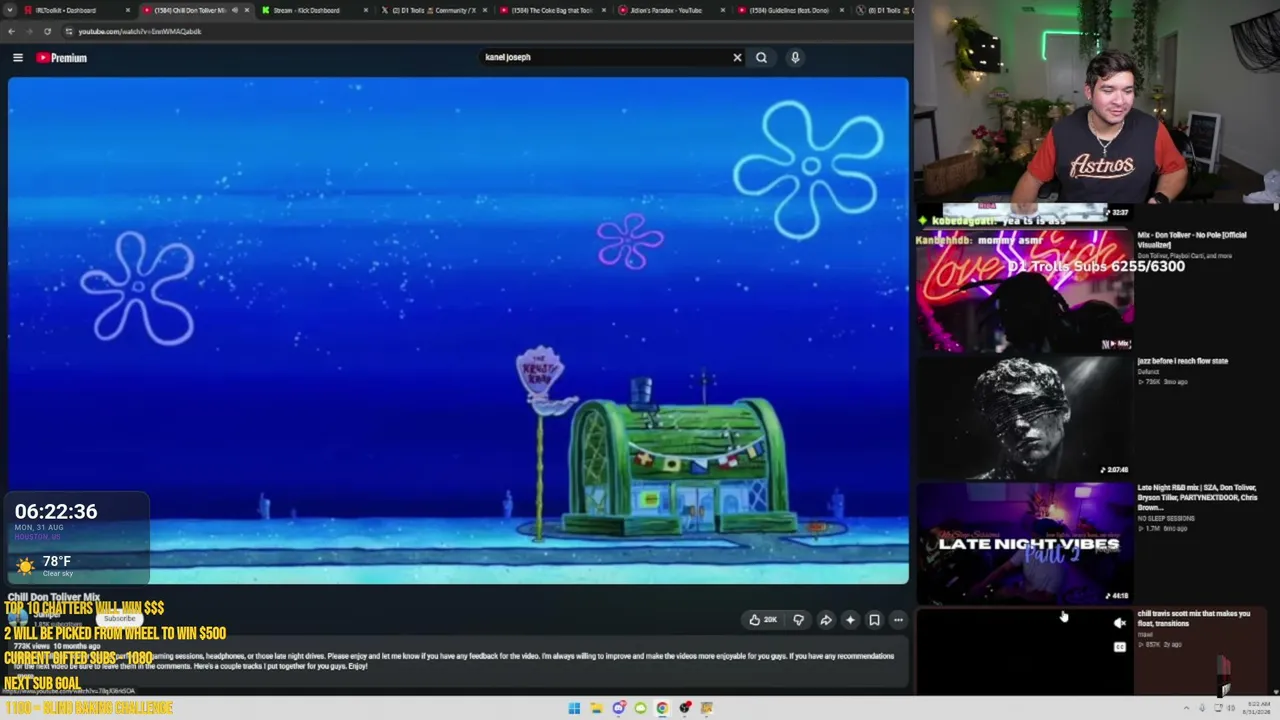Save the video with bookmark icon
This screenshot has width=1280, height=720.
(874, 620)
